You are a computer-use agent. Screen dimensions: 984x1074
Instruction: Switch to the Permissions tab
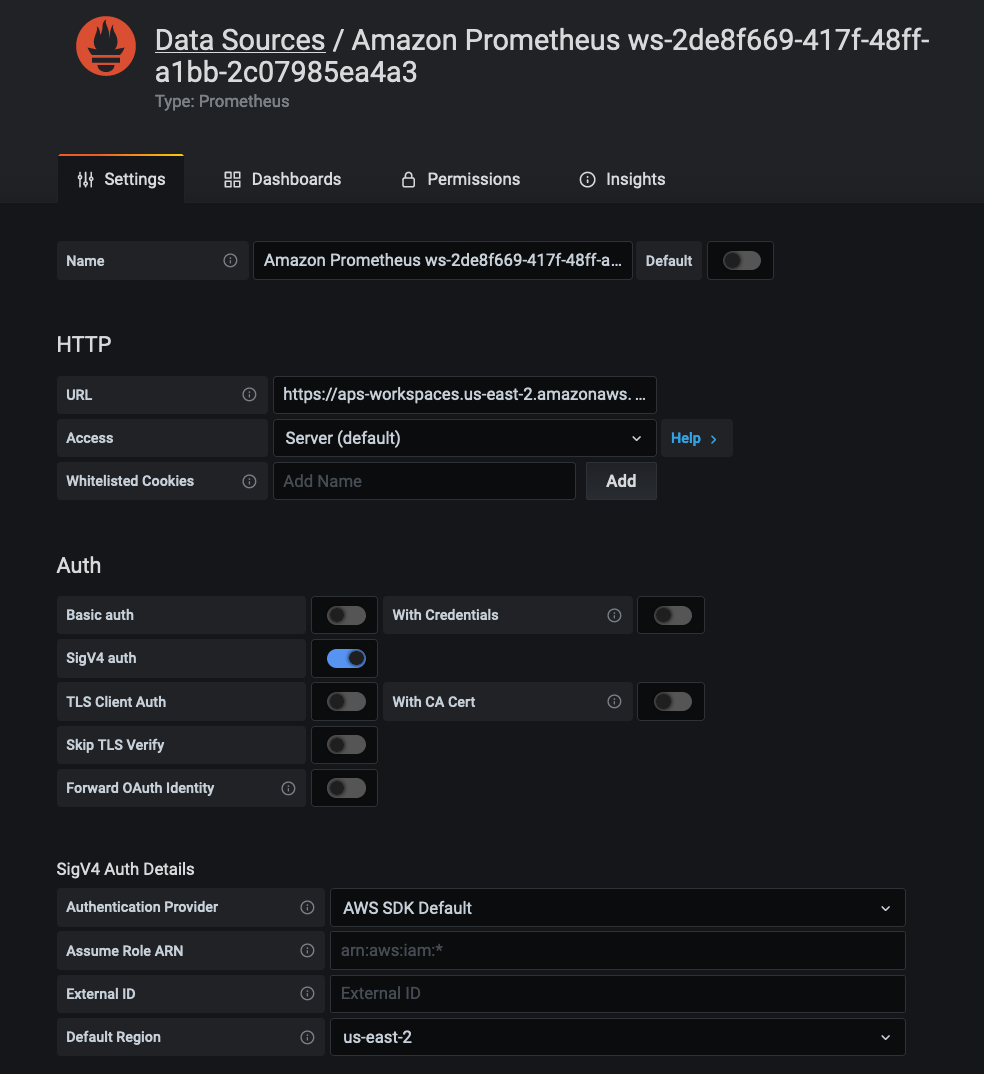tap(460, 179)
